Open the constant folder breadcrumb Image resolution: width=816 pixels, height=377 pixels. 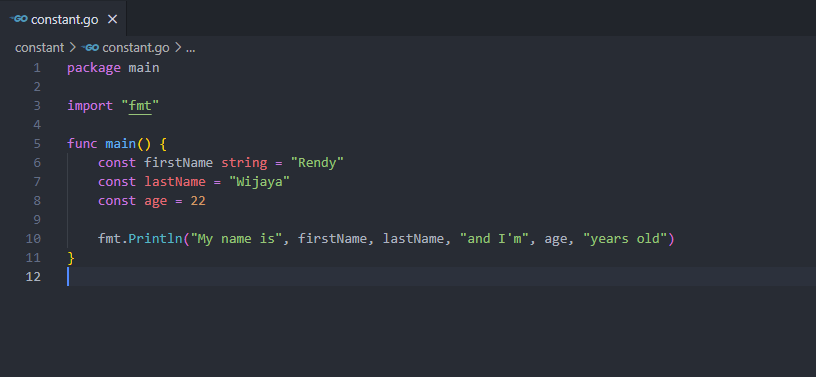point(40,48)
